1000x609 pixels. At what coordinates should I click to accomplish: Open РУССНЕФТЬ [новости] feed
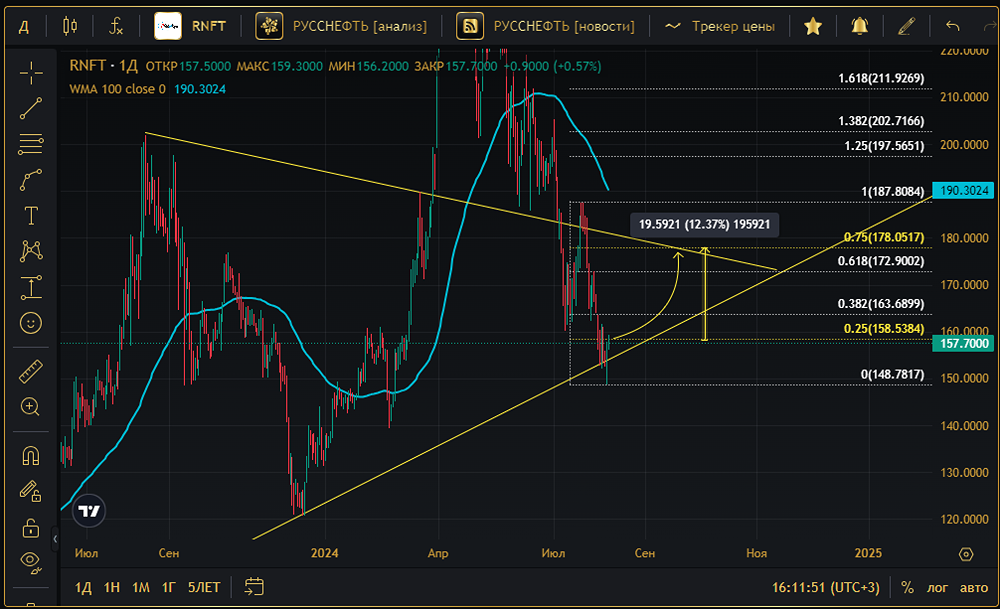pos(546,26)
